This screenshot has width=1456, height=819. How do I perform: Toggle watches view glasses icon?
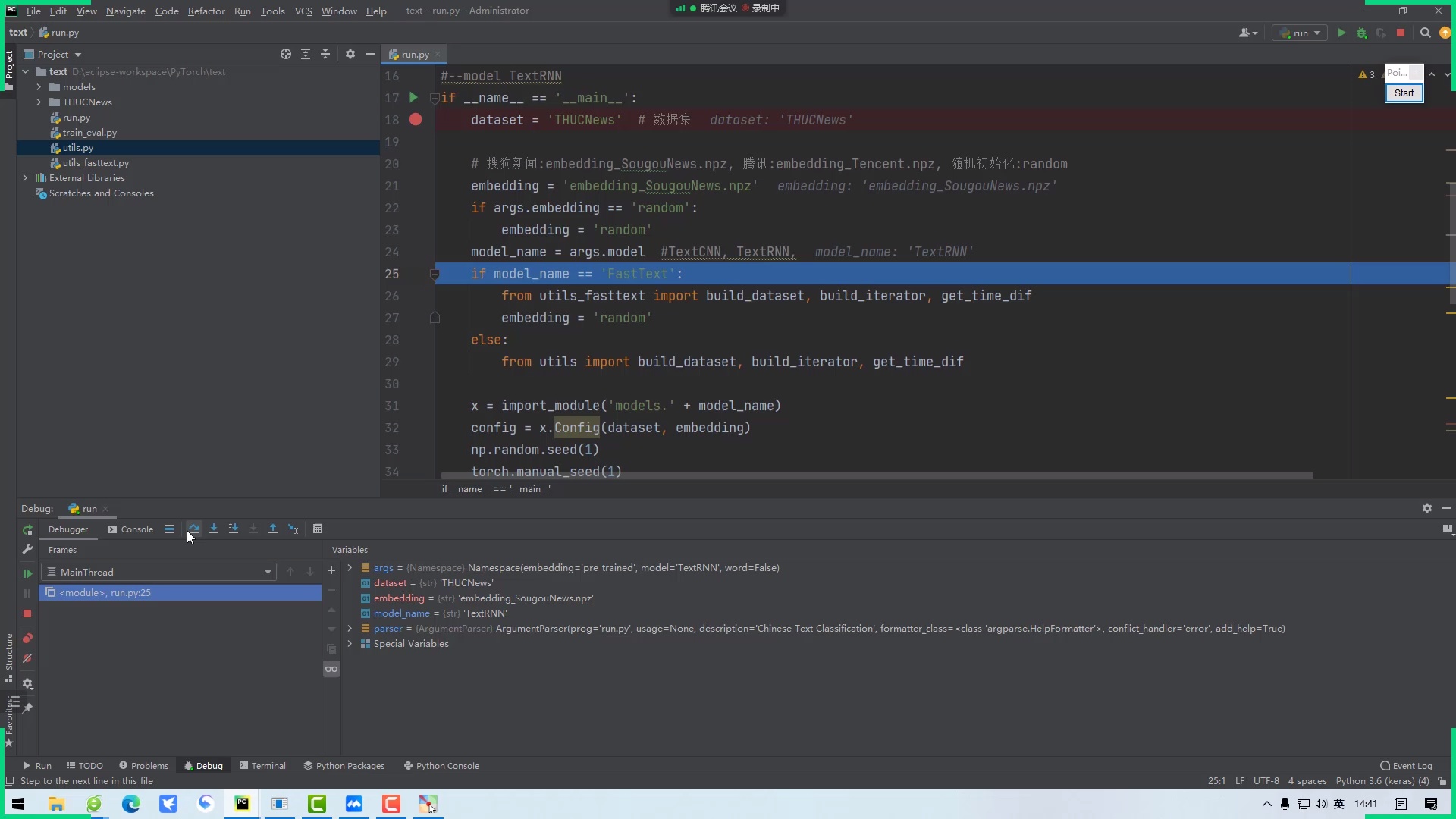331,669
